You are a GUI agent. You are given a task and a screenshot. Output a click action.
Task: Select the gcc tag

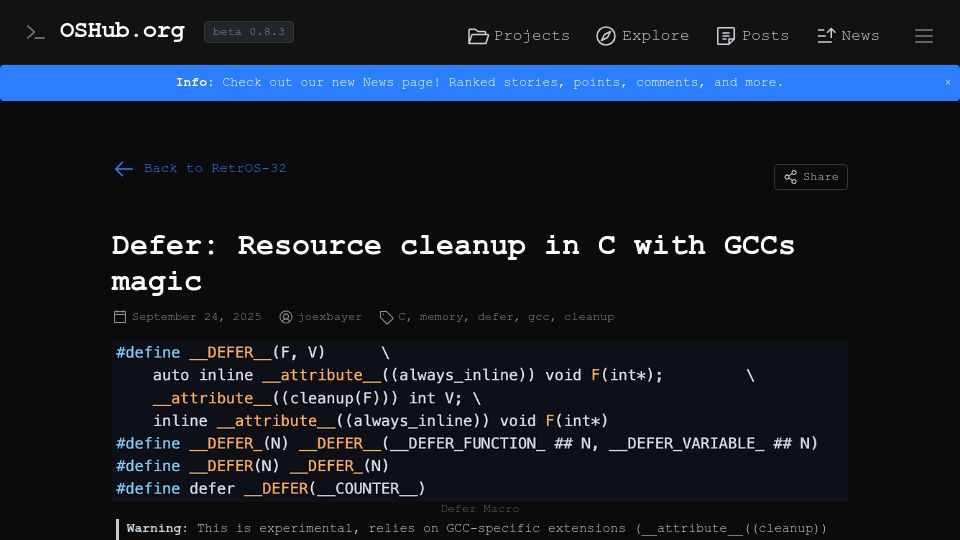539,317
